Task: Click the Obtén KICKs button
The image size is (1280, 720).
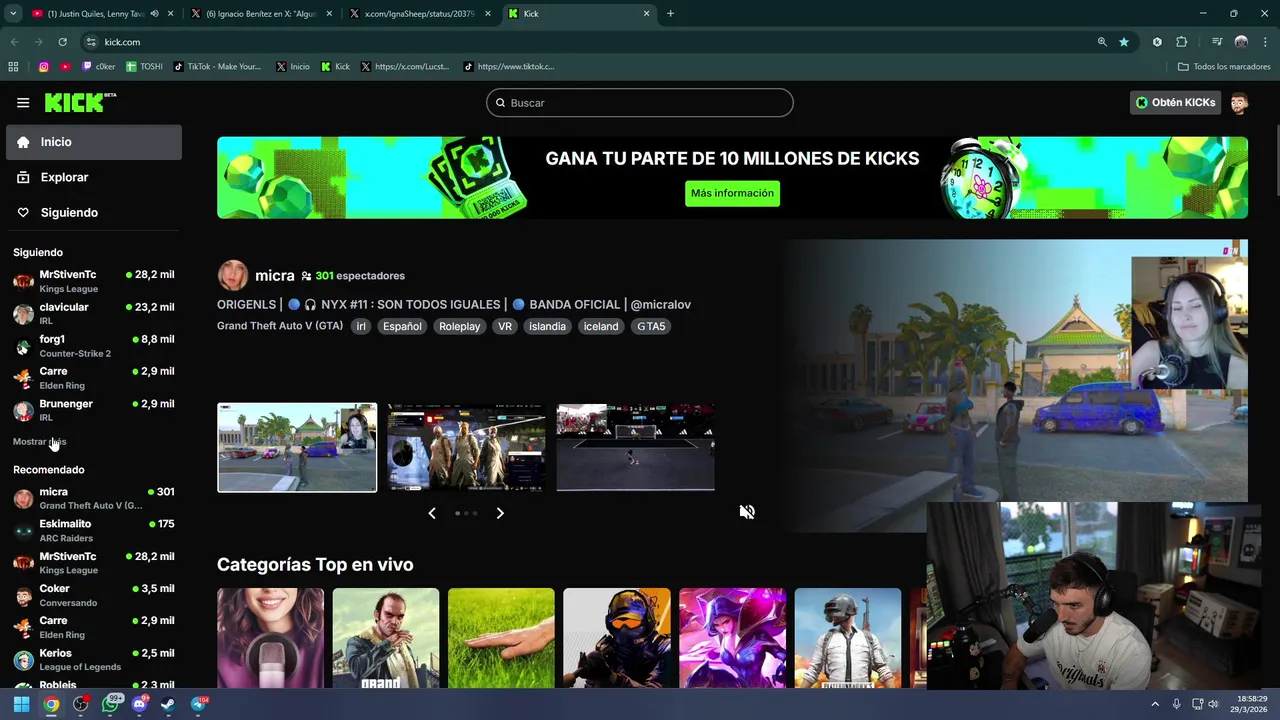Action: pos(1175,103)
